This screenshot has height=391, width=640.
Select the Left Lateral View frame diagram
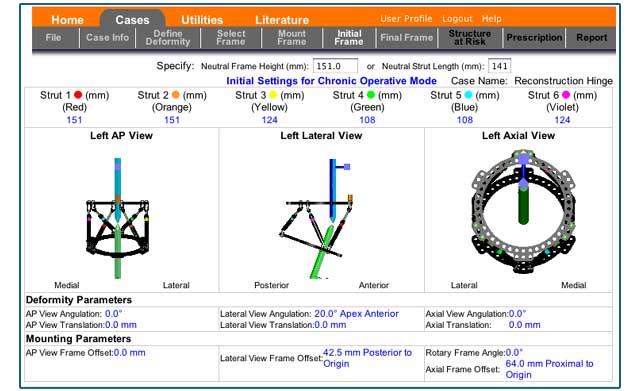click(x=316, y=218)
